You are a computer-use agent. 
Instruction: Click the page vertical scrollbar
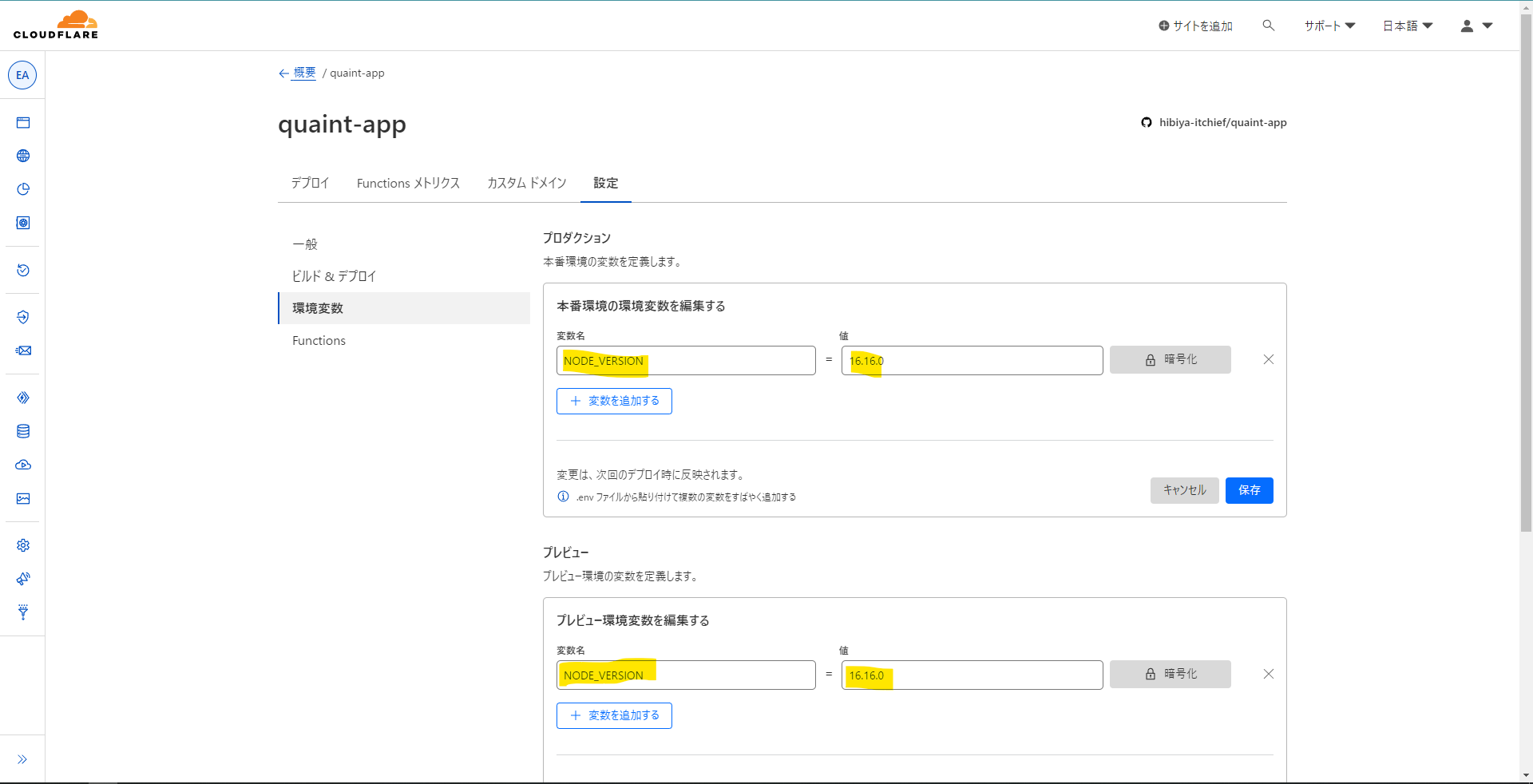click(x=1526, y=271)
